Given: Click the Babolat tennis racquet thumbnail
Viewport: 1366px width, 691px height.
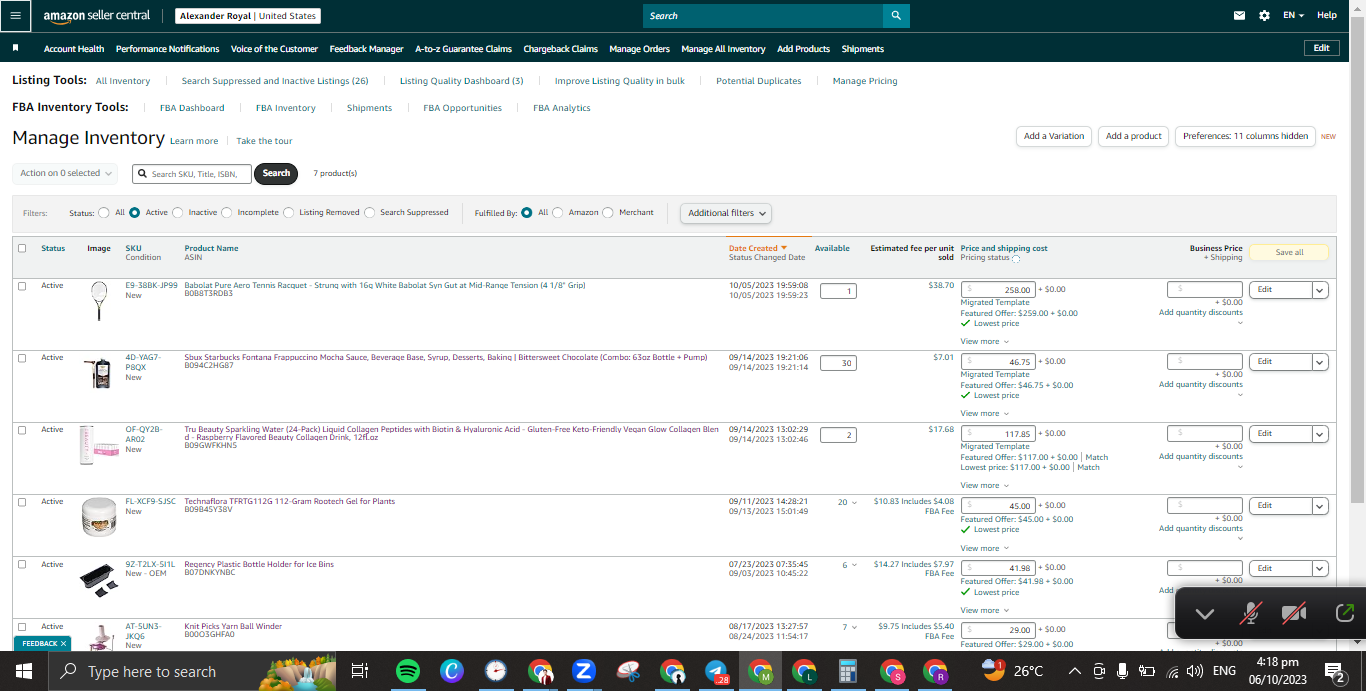Looking at the screenshot, I should [x=99, y=300].
